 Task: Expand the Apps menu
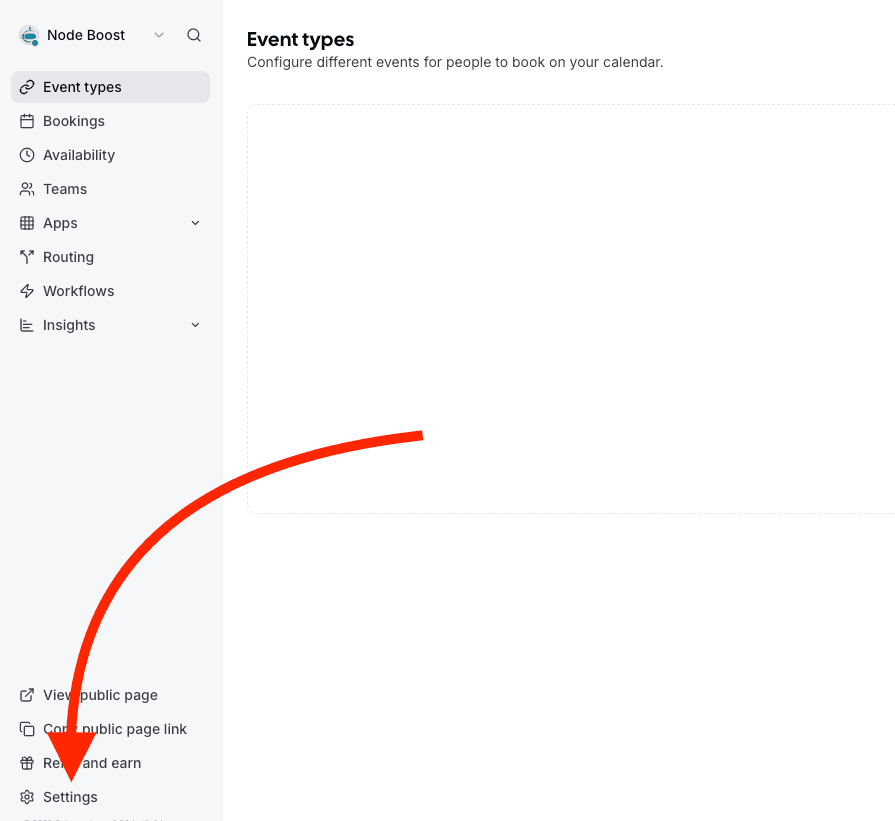pyautogui.click(x=195, y=223)
